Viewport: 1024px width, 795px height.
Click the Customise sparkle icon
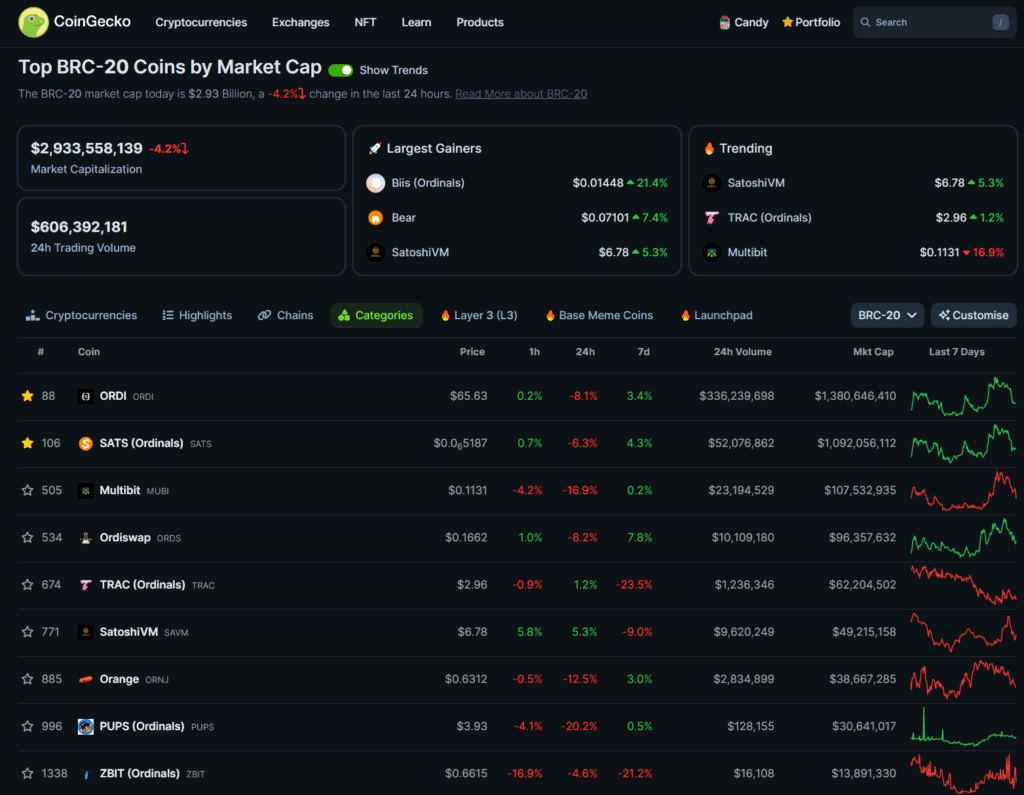(944, 315)
